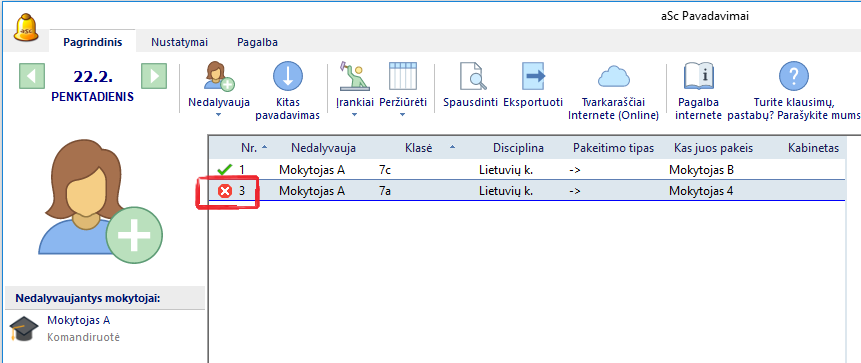This screenshot has height=363, width=861.
Task: Open the Pagalba tab
Action: click(x=258, y=42)
